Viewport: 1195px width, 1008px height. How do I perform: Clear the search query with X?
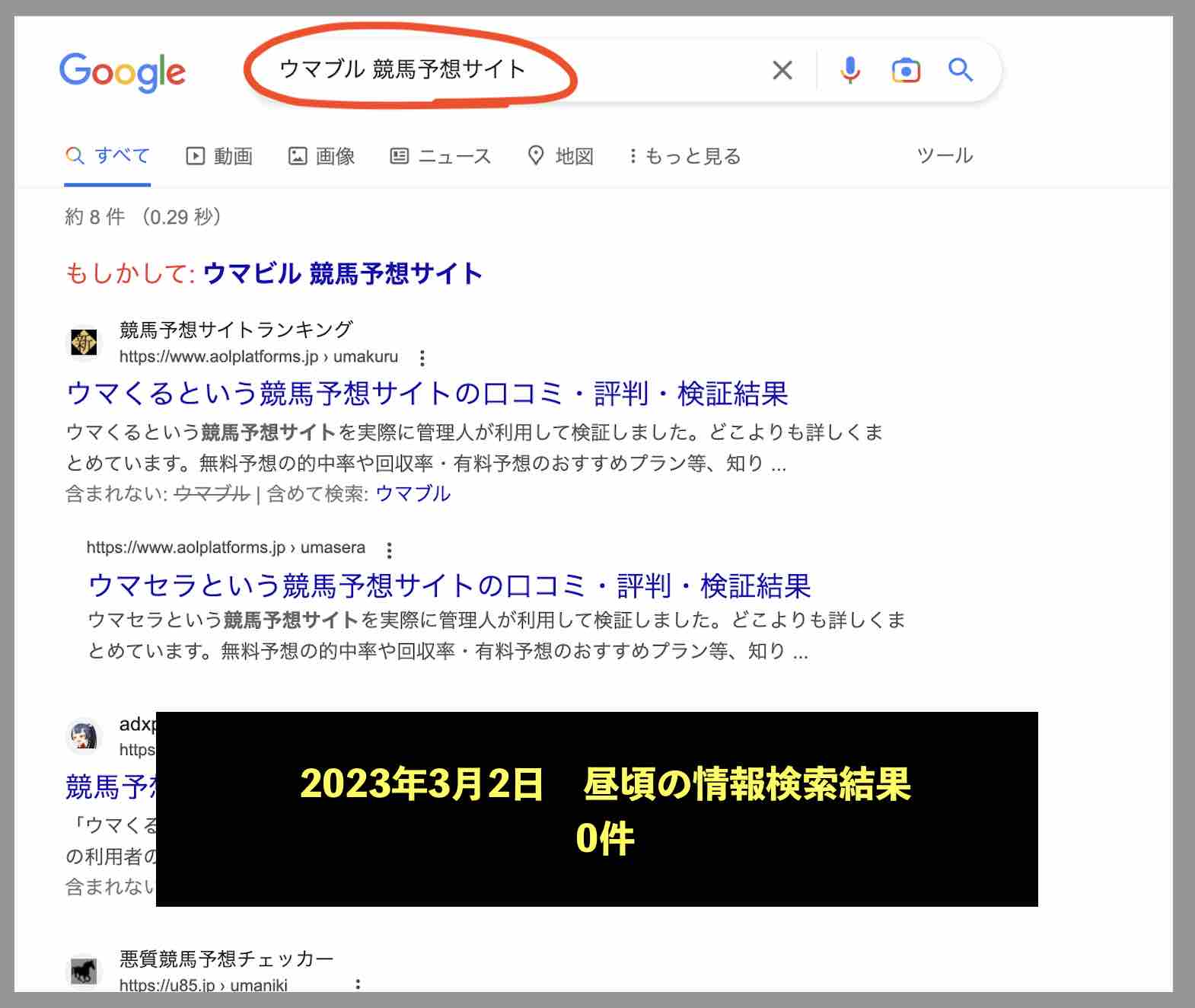(782, 70)
